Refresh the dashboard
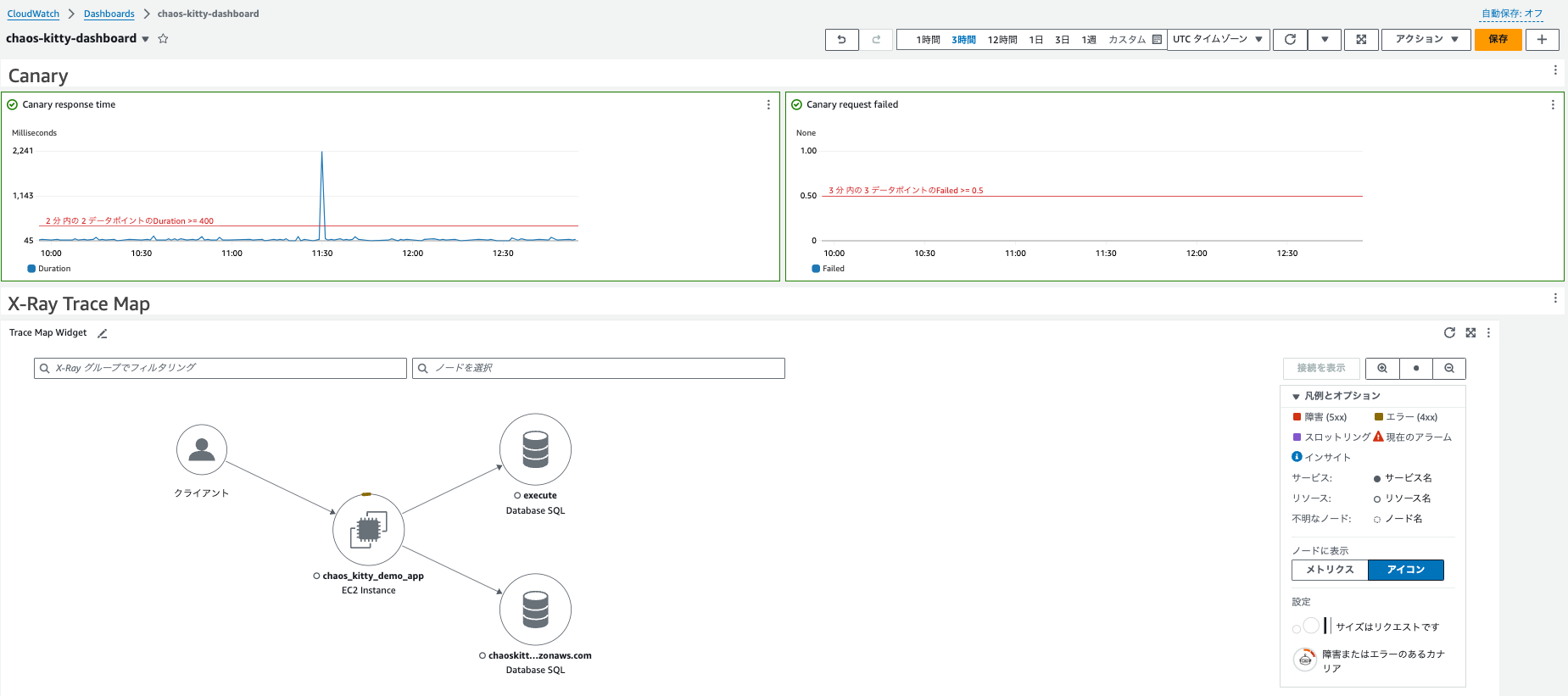This screenshot has width=1568, height=696. (x=1290, y=39)
